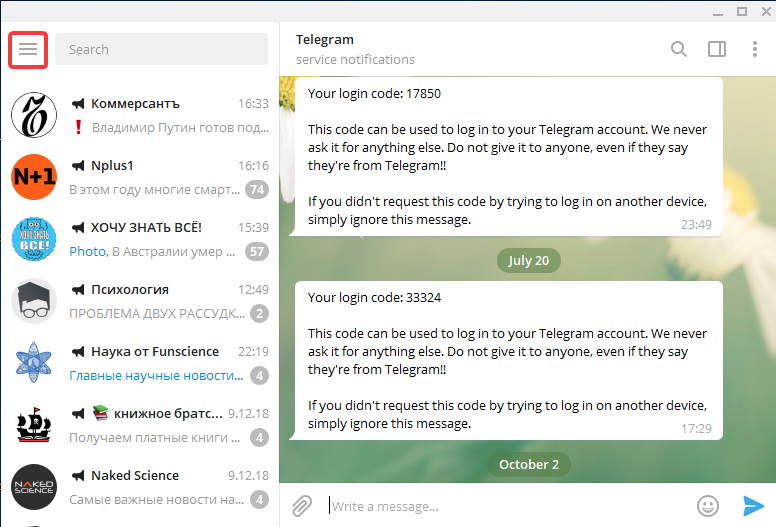The width and height of the screenshot is (776, 527).
Task: Click the October 2 date label
Action: [x=529, y=464]
